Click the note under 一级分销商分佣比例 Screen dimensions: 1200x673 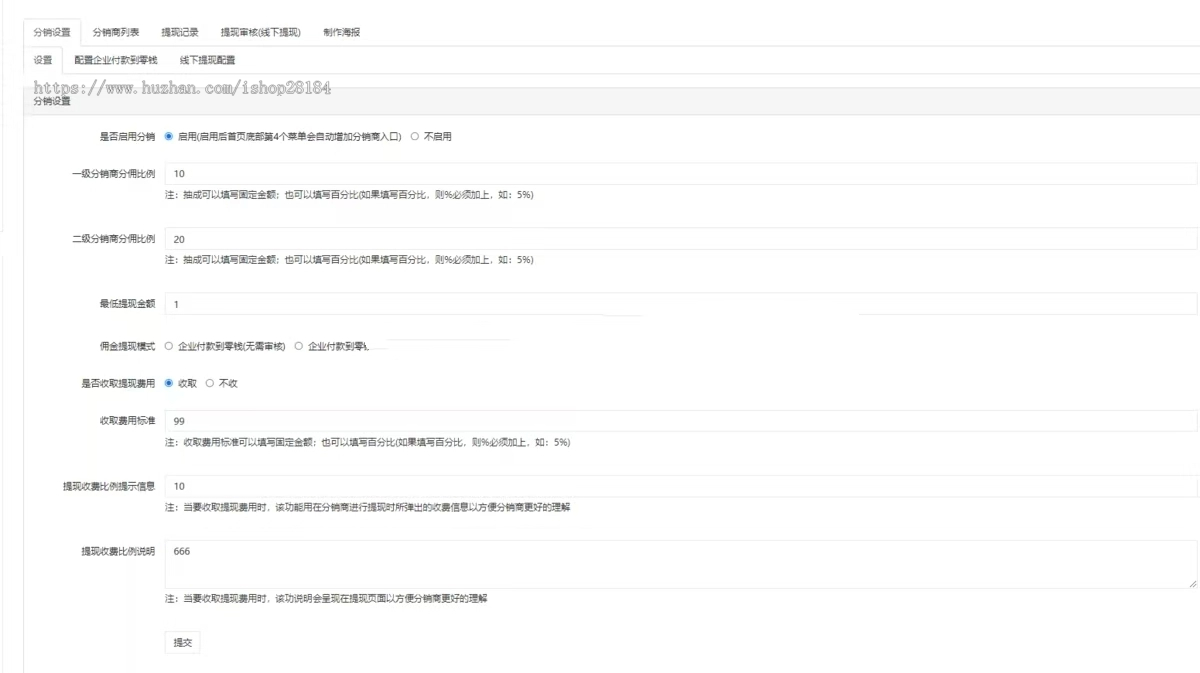pyautogui.click(x=349, y=195)
